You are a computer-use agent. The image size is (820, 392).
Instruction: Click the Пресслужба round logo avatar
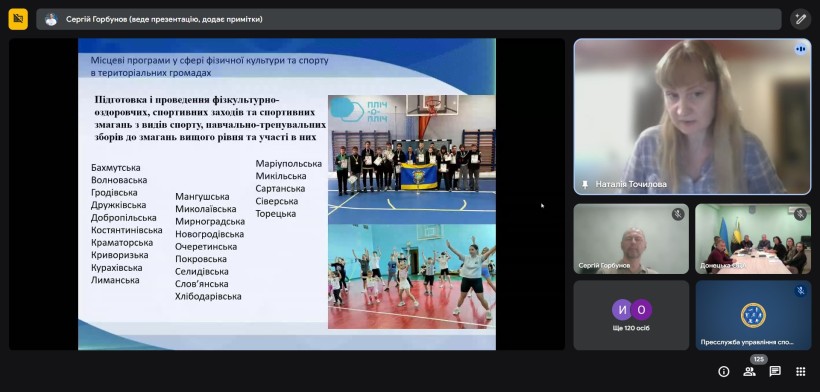point(753,315)
